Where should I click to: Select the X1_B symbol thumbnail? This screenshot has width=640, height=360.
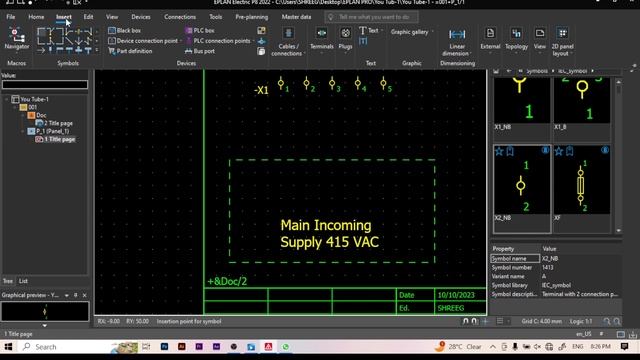[x=582, y=100]
